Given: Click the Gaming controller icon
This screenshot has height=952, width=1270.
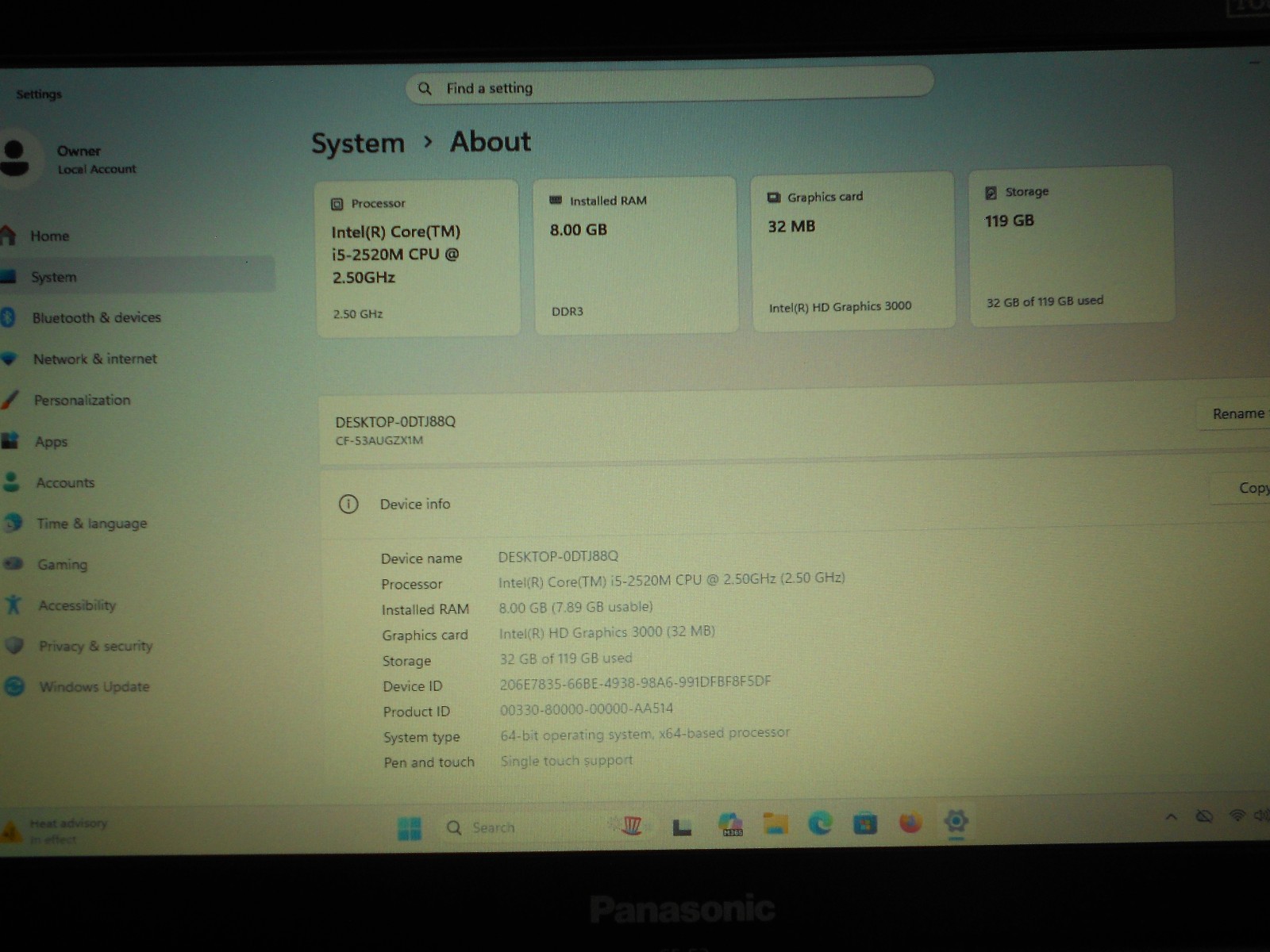Looking at the screenshot, I should 13,564.
